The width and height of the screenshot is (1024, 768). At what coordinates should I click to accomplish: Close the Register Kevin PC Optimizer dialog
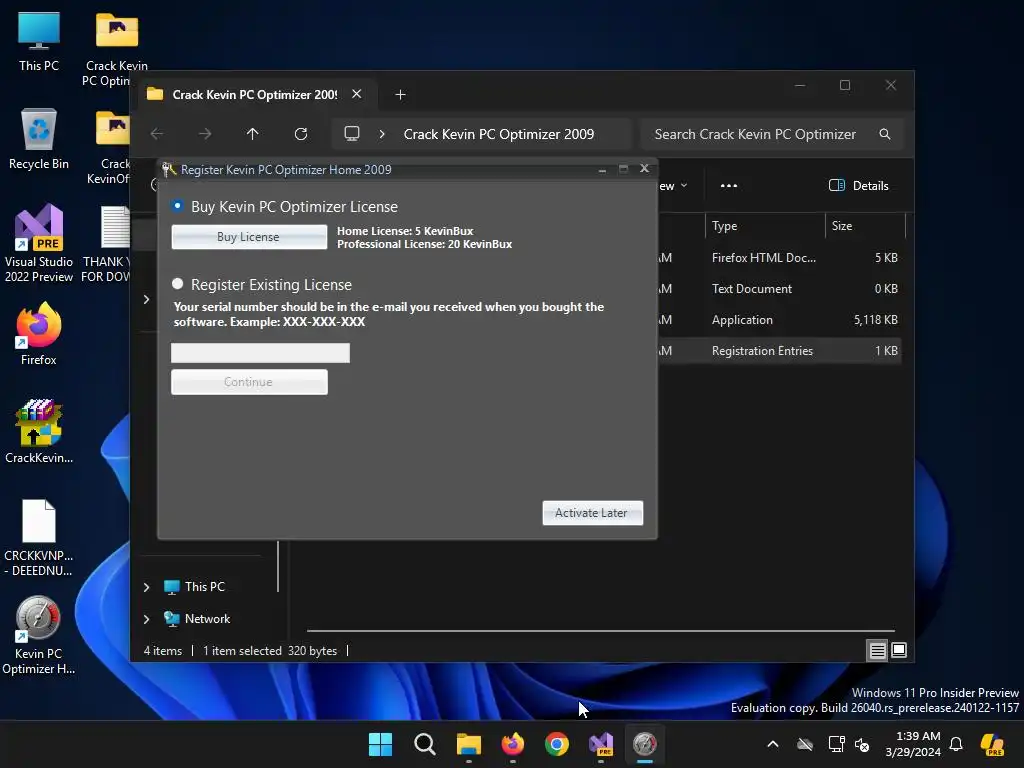(645, 168)
